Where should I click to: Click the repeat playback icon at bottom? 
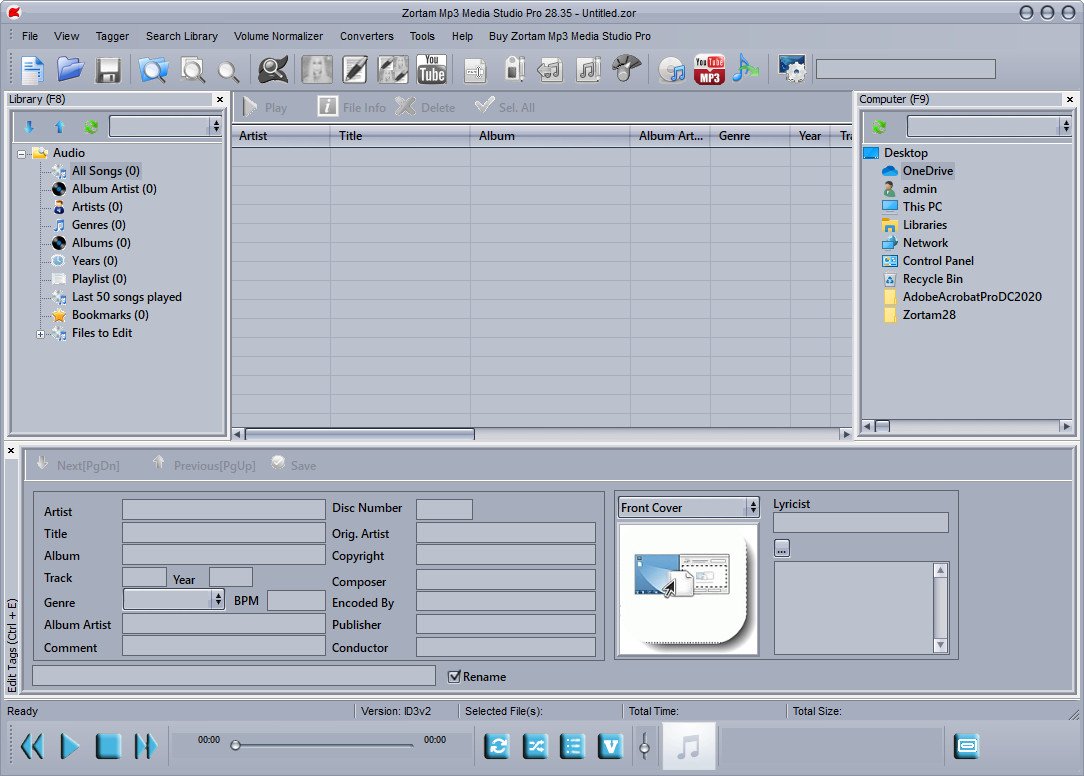(x=497, y=745)
